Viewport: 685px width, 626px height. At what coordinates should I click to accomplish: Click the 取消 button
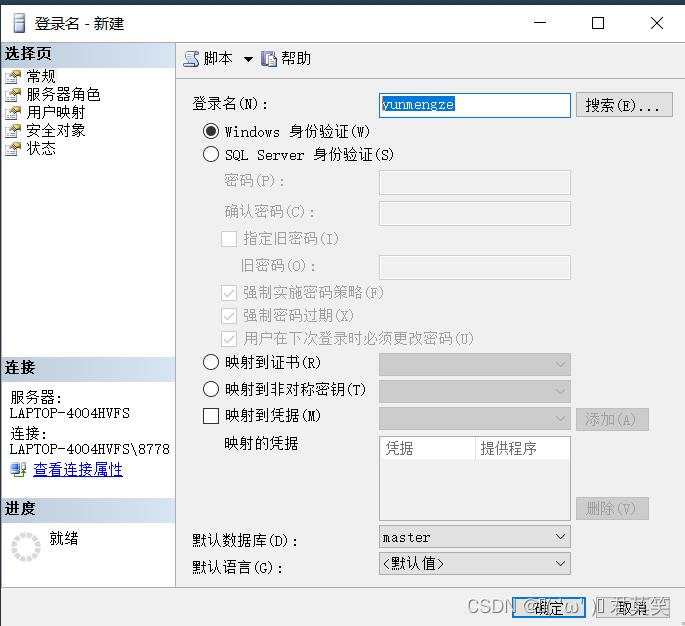click(631, 607)
